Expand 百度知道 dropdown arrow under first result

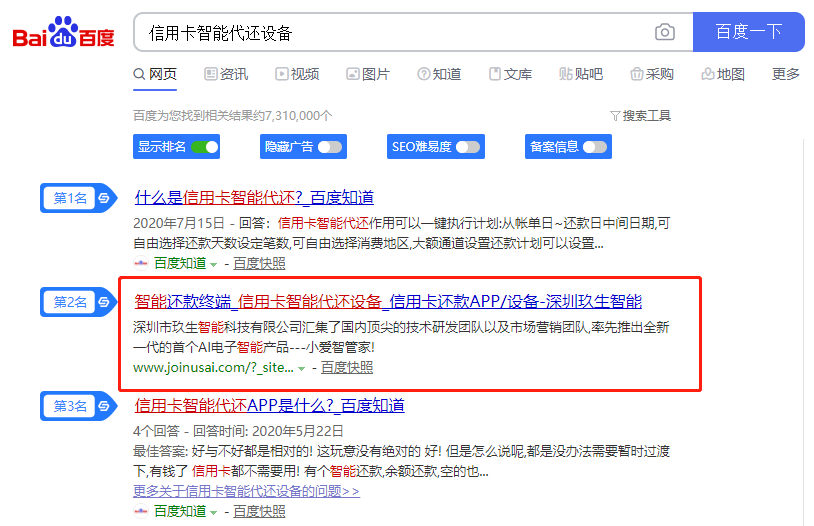213,265
